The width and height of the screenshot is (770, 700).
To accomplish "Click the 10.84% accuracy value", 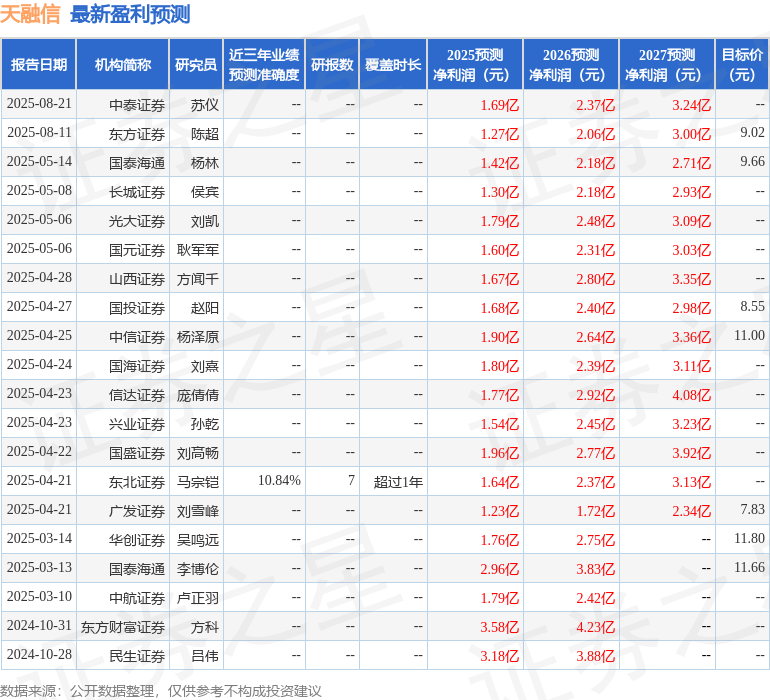I will [x=279, y=480].
